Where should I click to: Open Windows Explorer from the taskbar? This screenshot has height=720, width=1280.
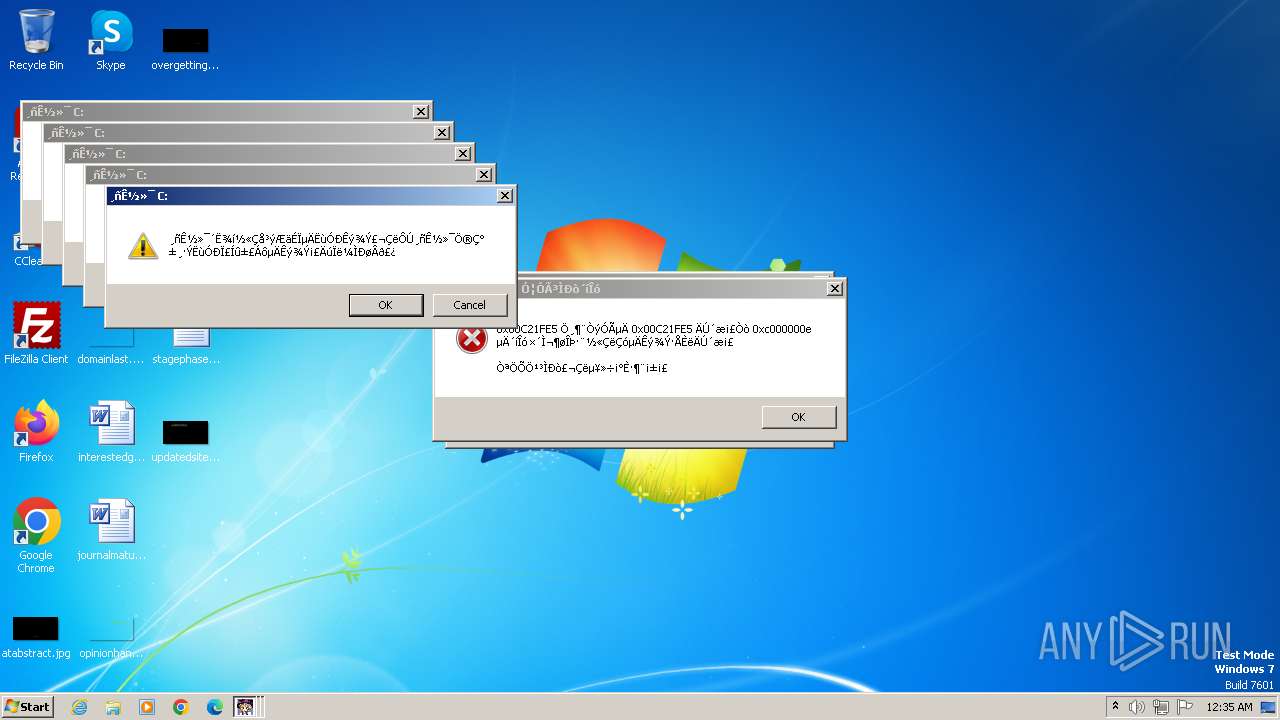tap(113, 707)
